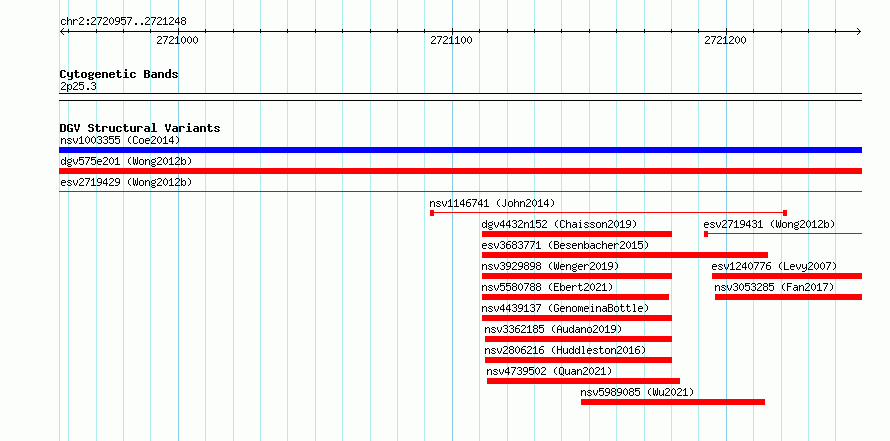The height and width of the screenshot is (441, 890).
Task: Click the esv1240776 (Levy2007) variant bar
Action: coord(787,276)
